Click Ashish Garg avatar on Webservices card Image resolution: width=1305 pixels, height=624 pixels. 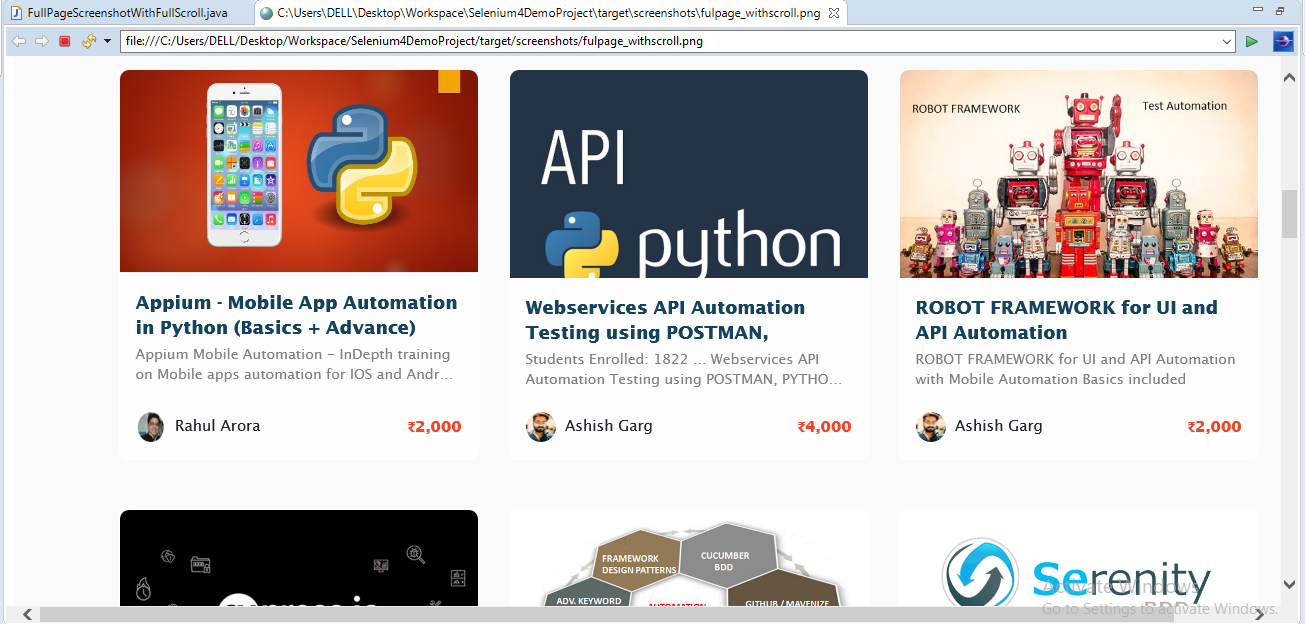[541, 427]
